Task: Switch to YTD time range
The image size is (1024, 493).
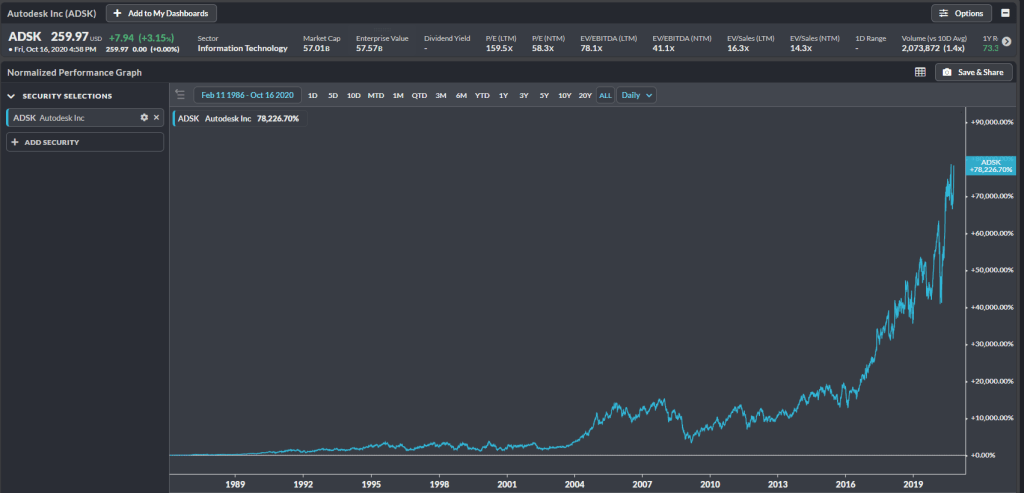Action: [x=482, y=95]
